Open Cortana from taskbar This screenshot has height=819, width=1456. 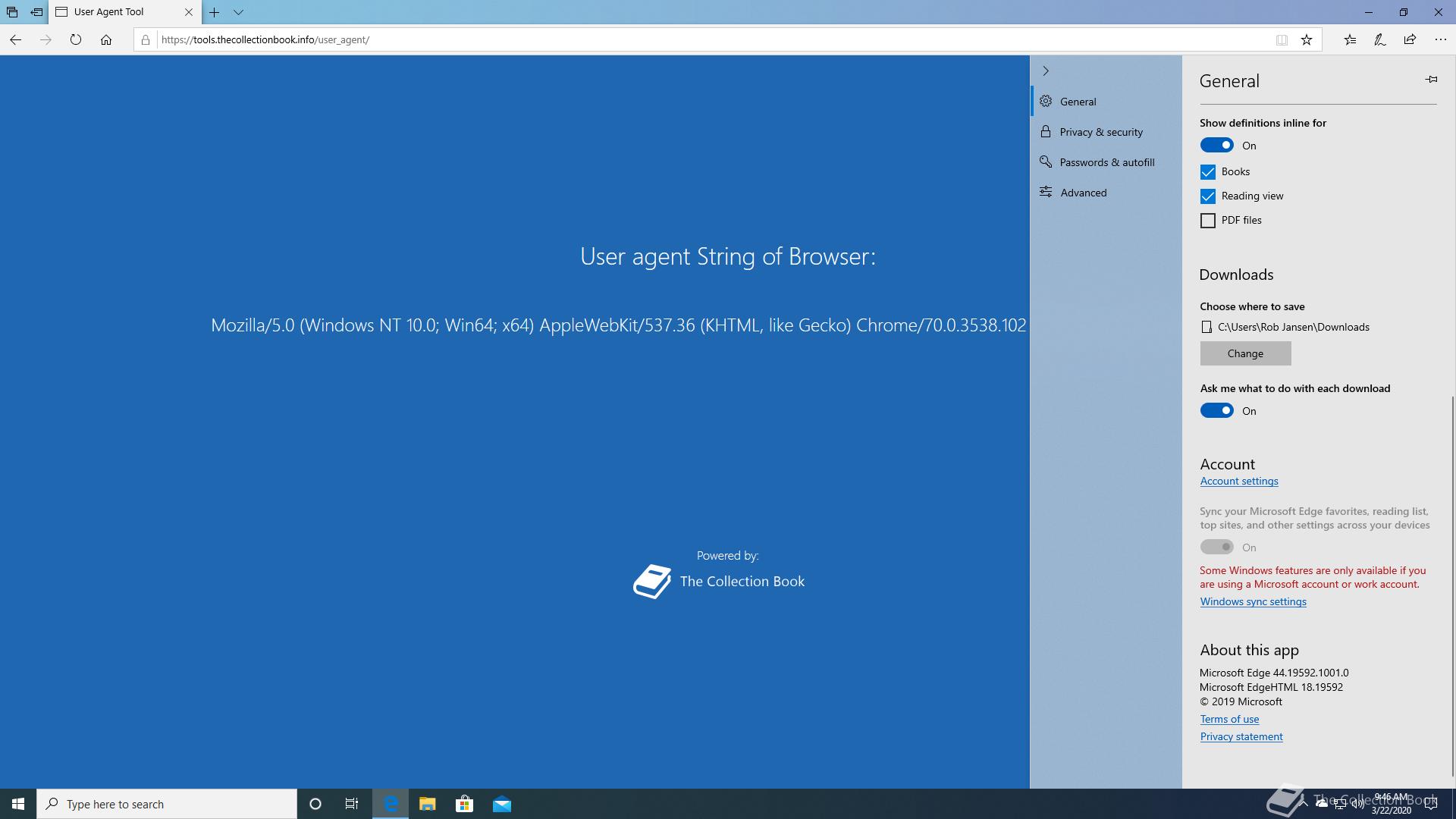point(315,804)
